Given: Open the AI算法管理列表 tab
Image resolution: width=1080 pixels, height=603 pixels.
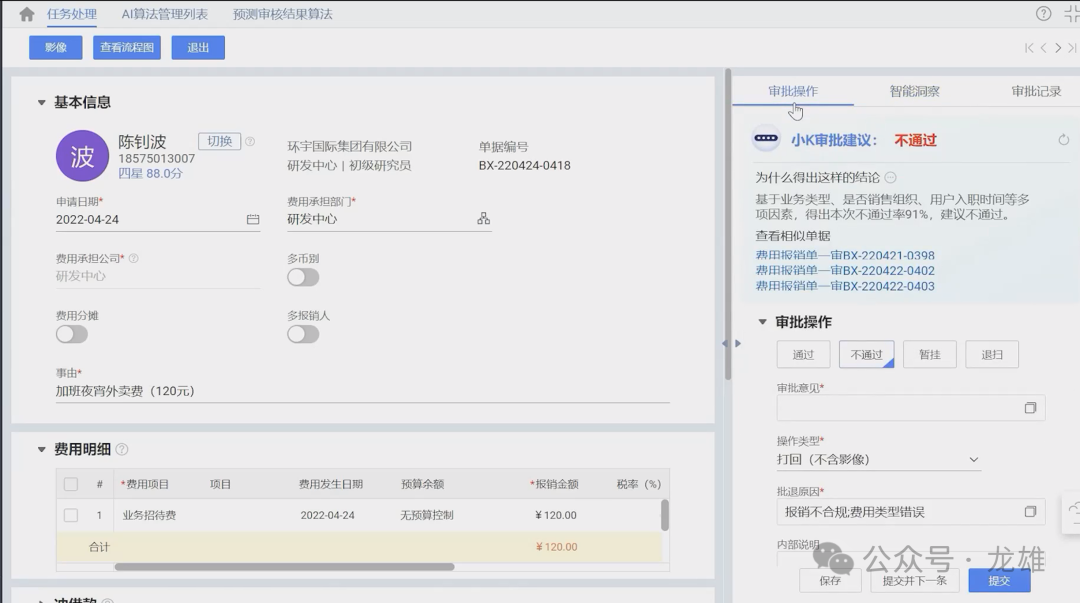Looking at the screenshot, I should click(x=165, y=15).
